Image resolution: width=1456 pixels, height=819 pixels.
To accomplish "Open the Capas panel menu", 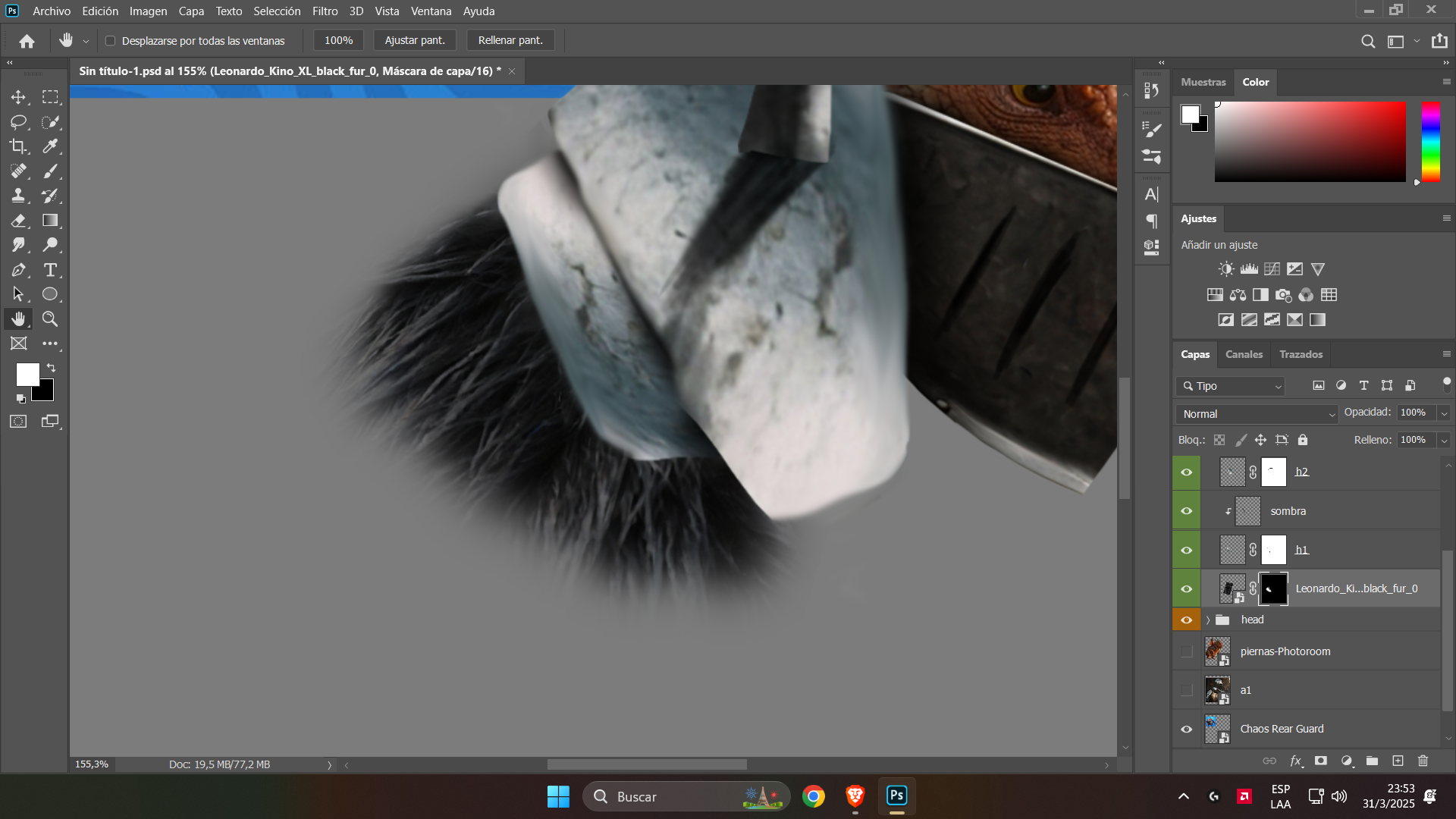I will 1446,354.
